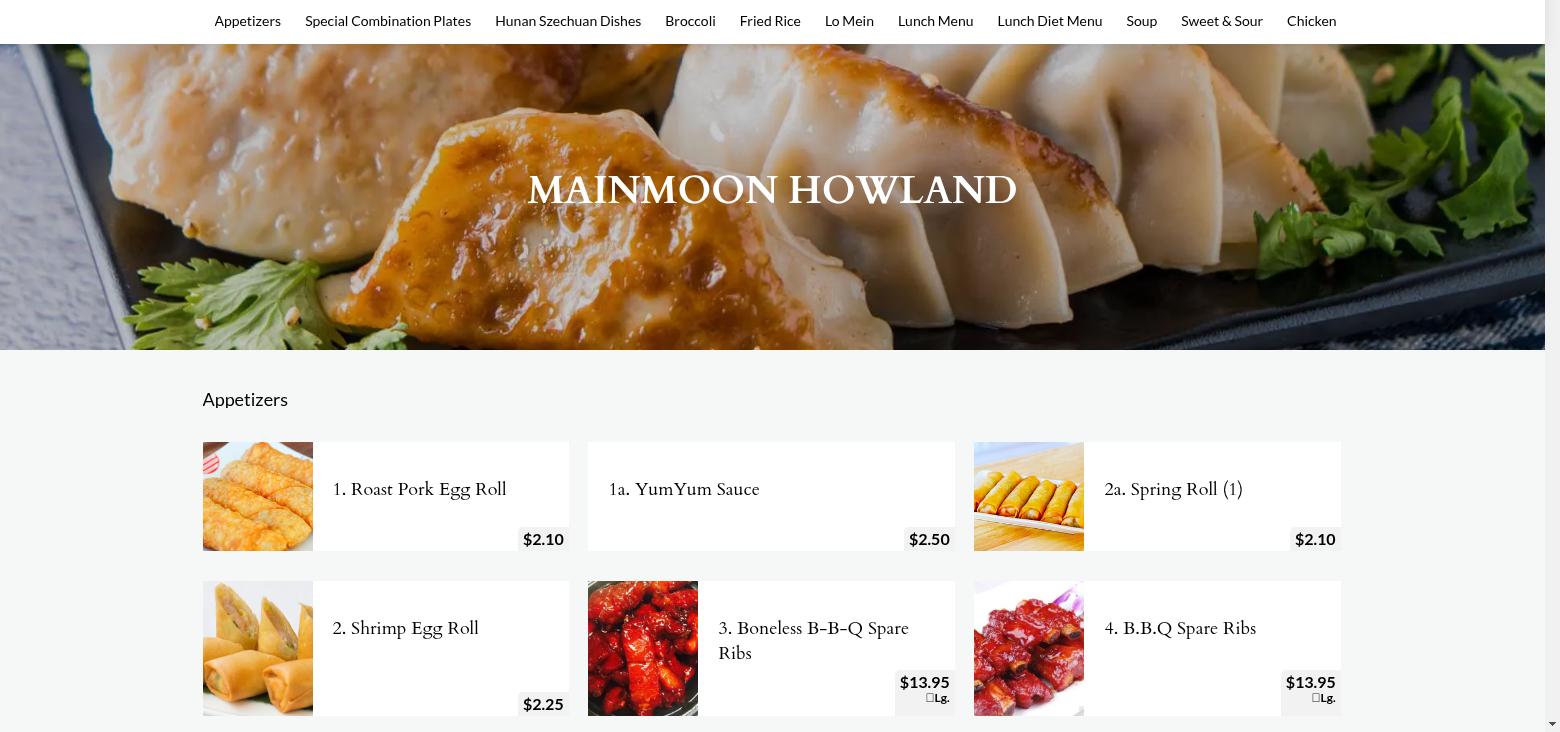Open the Fried Rice category
Viewport: 1560px width, 732px height.
(x=770, y=21)
